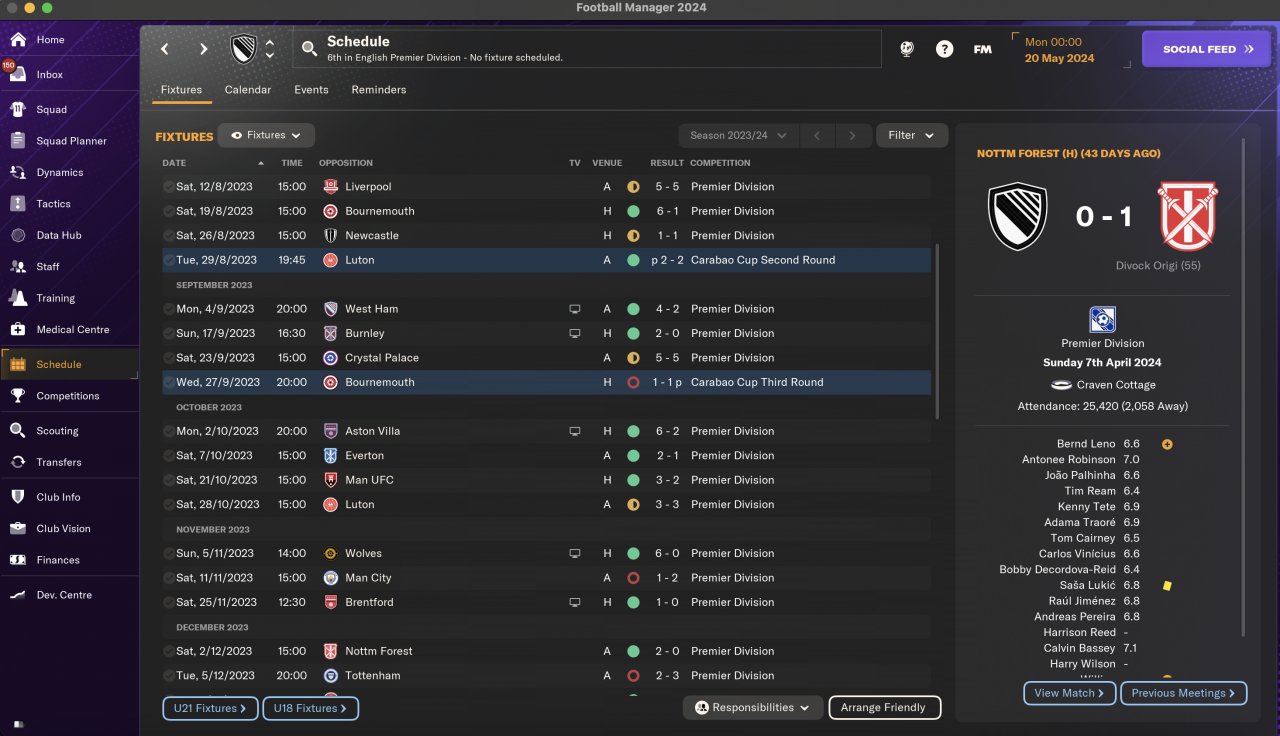Toggle selection circle for Liverpool fixture
The height and width of the screenshot is (736, 1280).
pyautogui.click(x=168, y=187)
